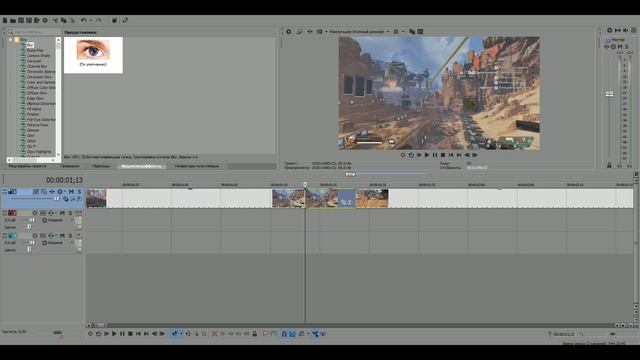Undo the last action
Screen dimensions: 640x360
pyautogui.click(x=84, y=20)
